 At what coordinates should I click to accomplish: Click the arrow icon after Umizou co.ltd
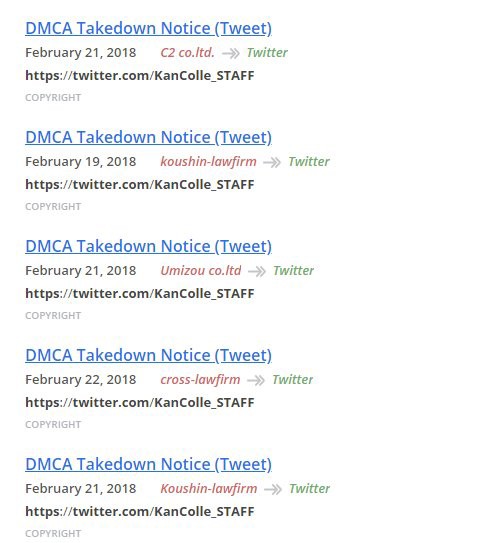(x=257, y=272)
